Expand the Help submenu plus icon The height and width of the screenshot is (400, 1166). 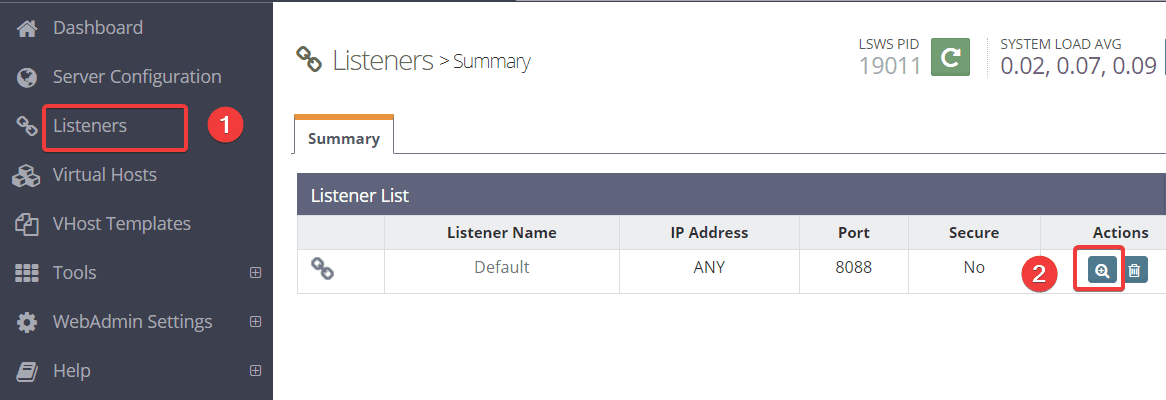[255, 370]
